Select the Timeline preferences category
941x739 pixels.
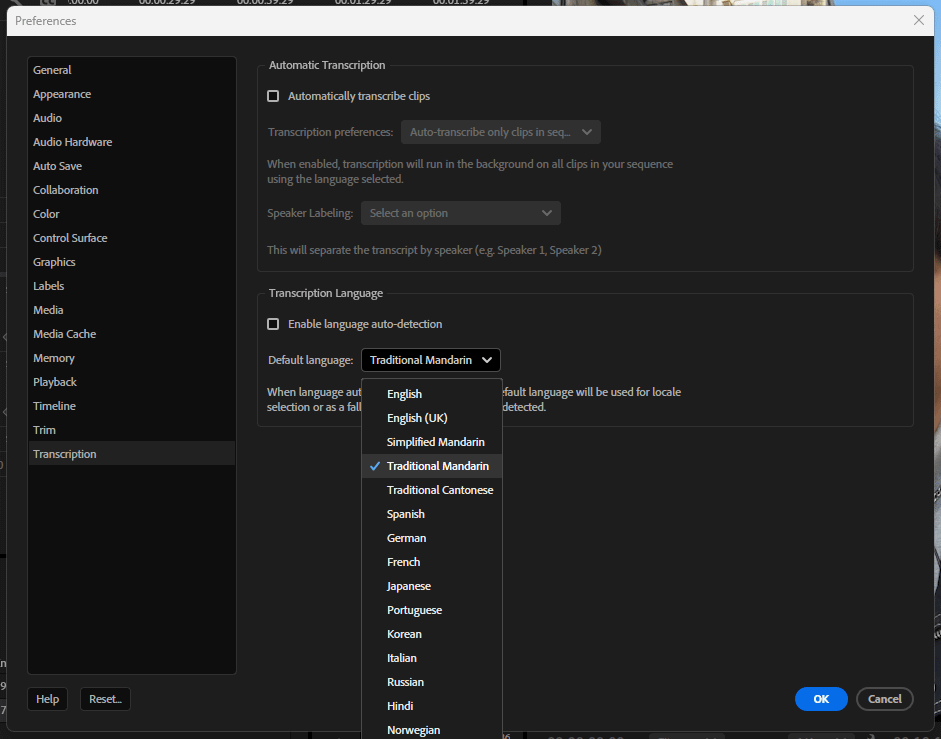tap(54, 406)
